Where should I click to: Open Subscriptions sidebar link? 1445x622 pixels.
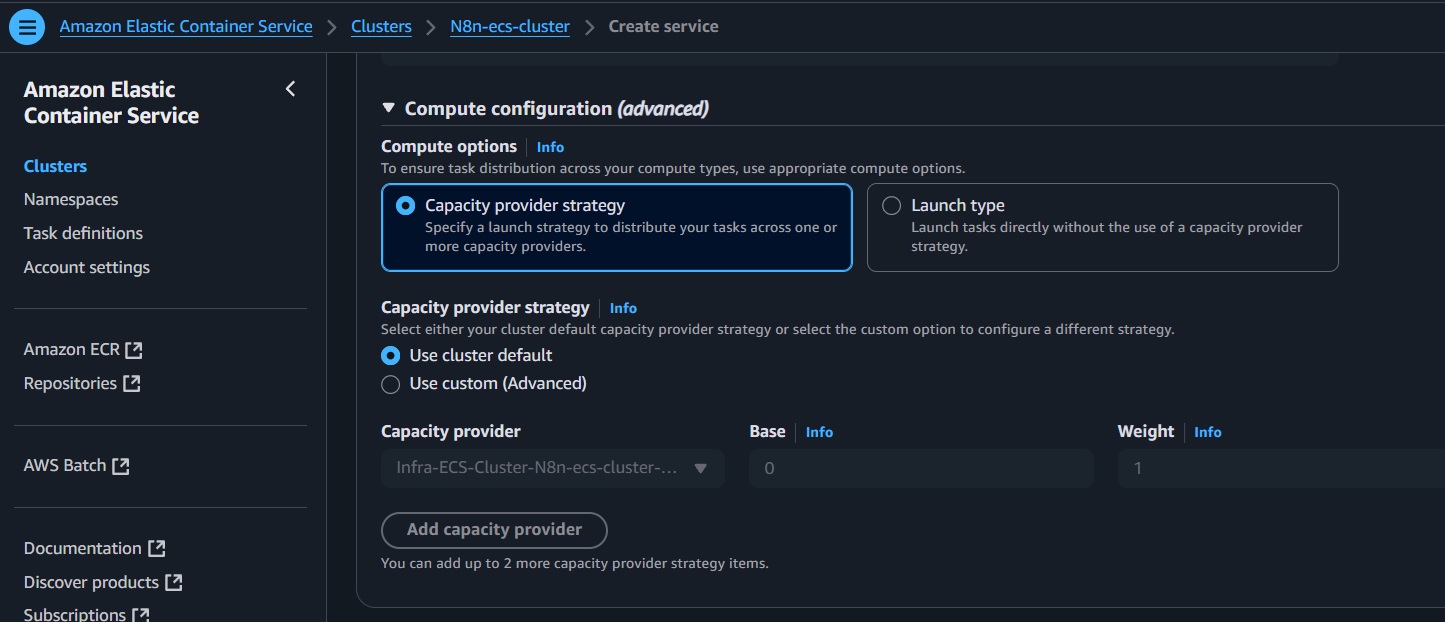[75, 614]
